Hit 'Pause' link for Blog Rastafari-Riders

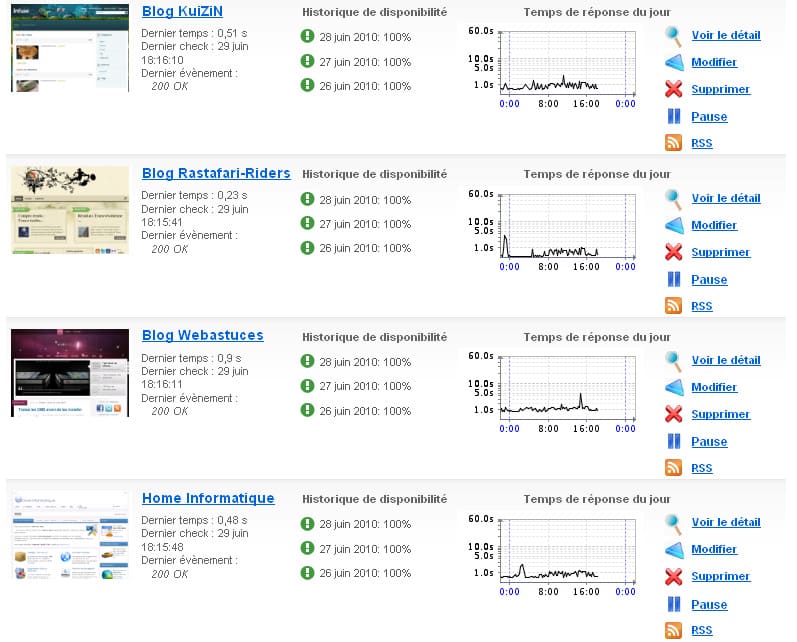point(709,280)
